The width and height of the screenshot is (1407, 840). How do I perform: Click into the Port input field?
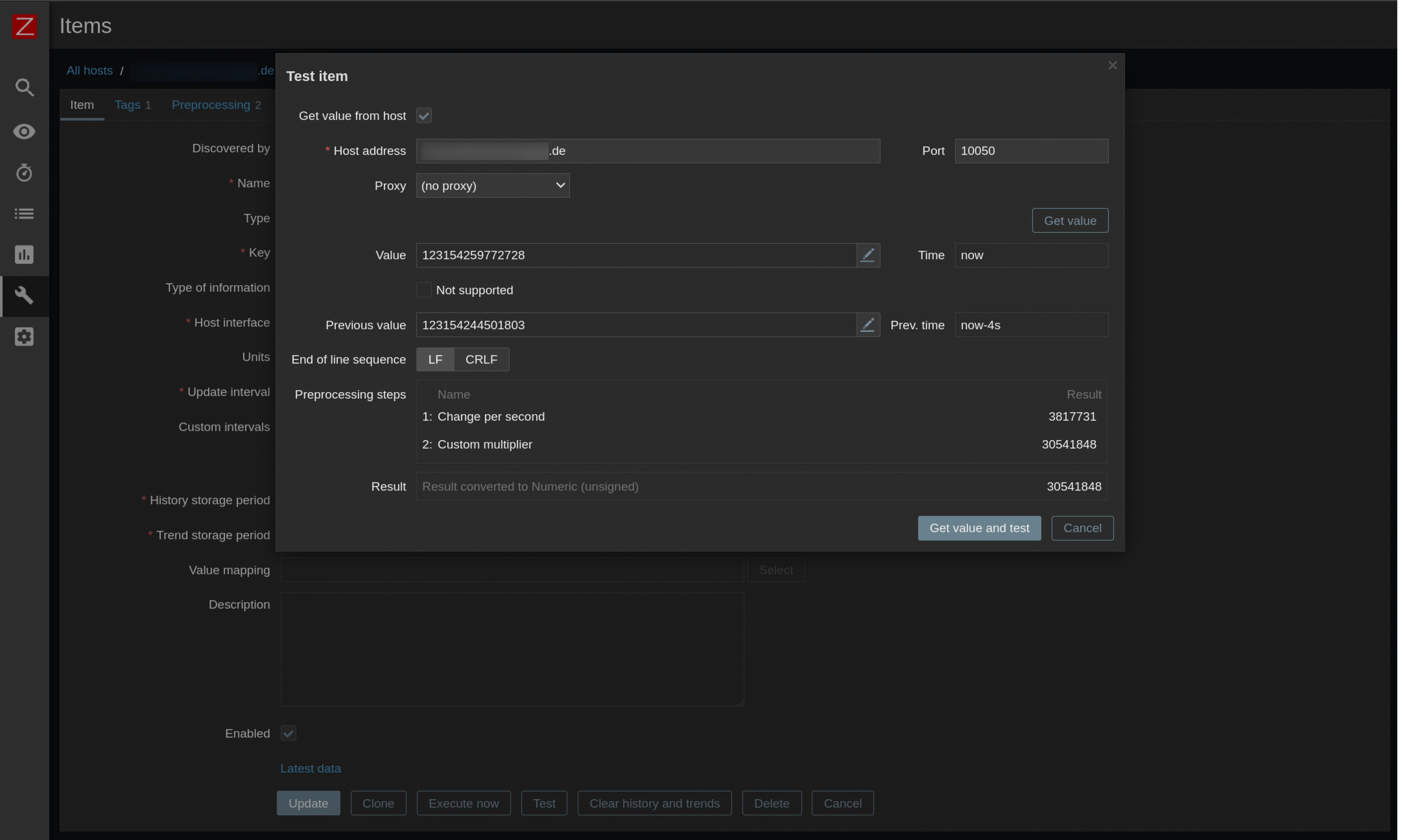tap(1031, 151)
